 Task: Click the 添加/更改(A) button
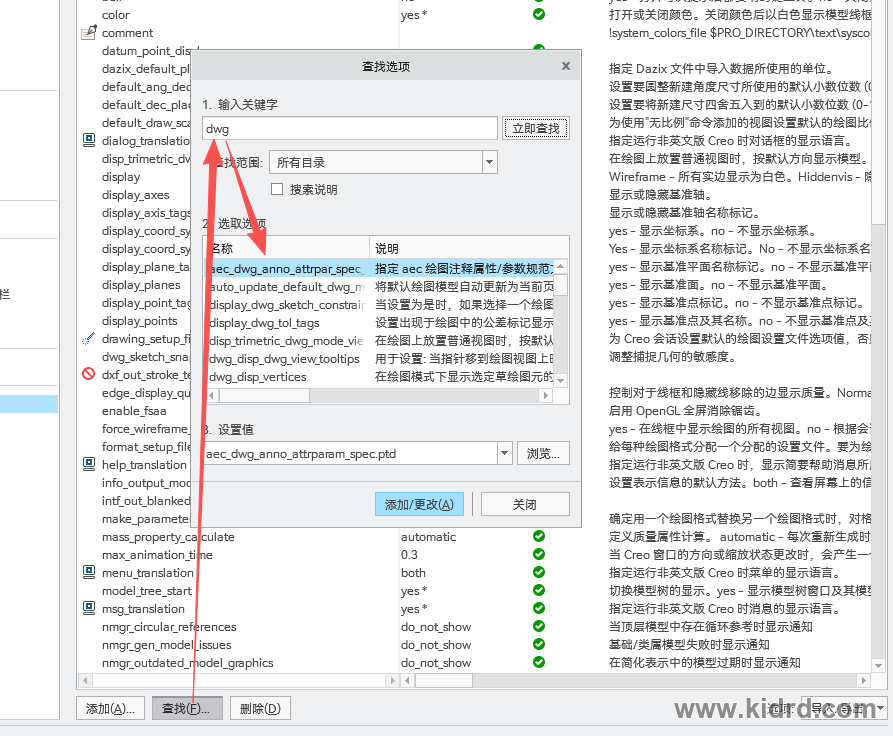tap(419, 504)
